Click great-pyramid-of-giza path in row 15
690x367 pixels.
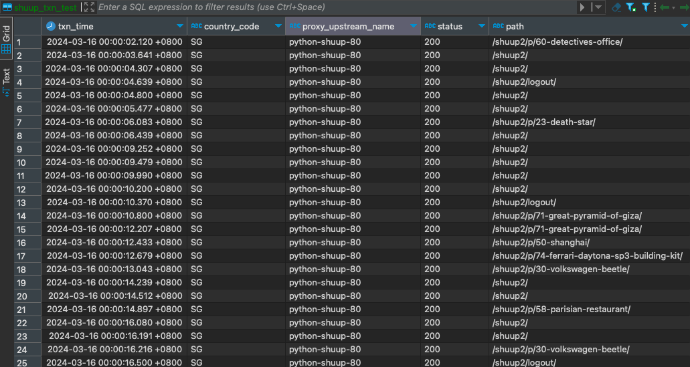click(x=589, y=229)
